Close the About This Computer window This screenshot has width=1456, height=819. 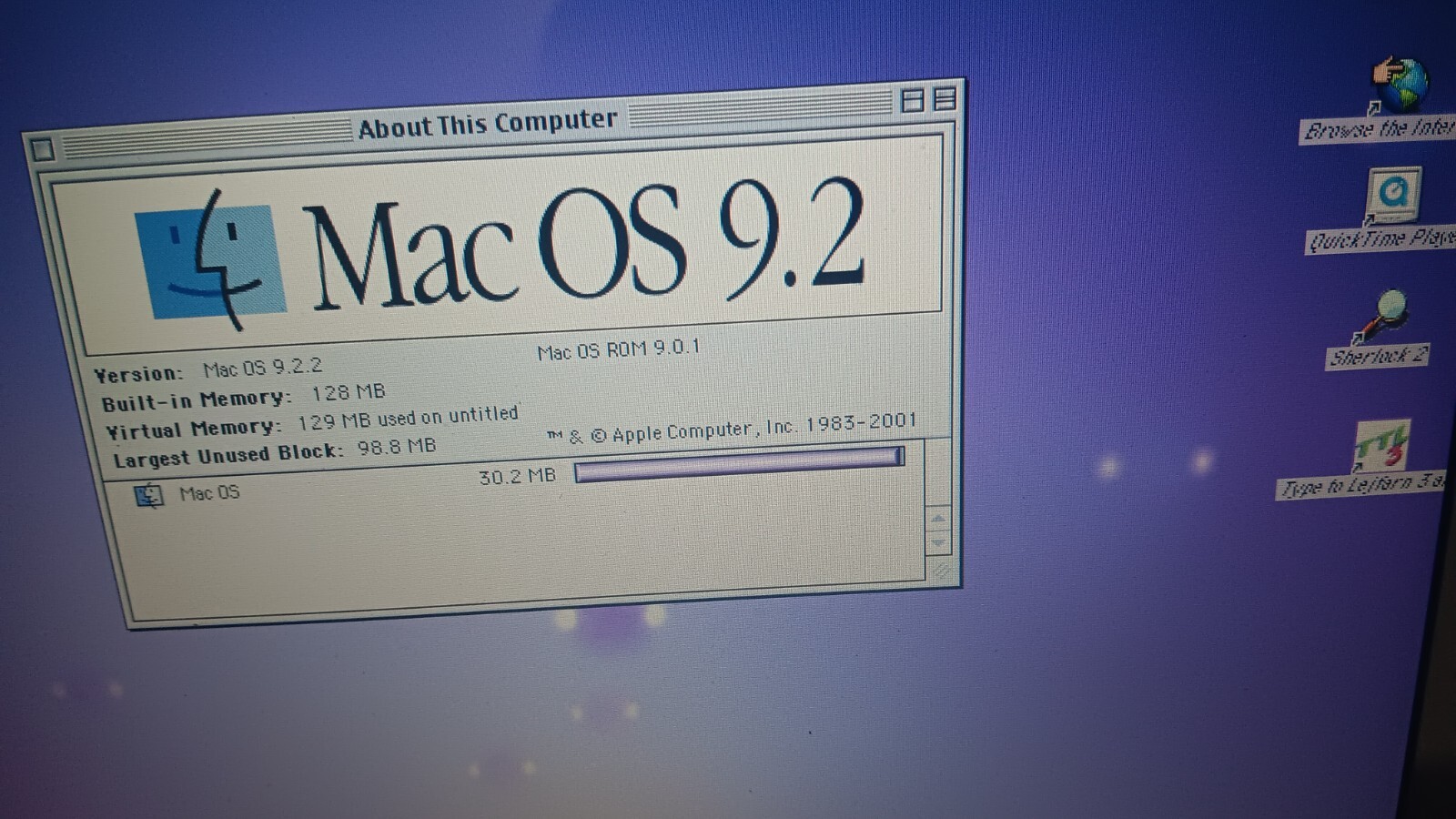(42, 149)
